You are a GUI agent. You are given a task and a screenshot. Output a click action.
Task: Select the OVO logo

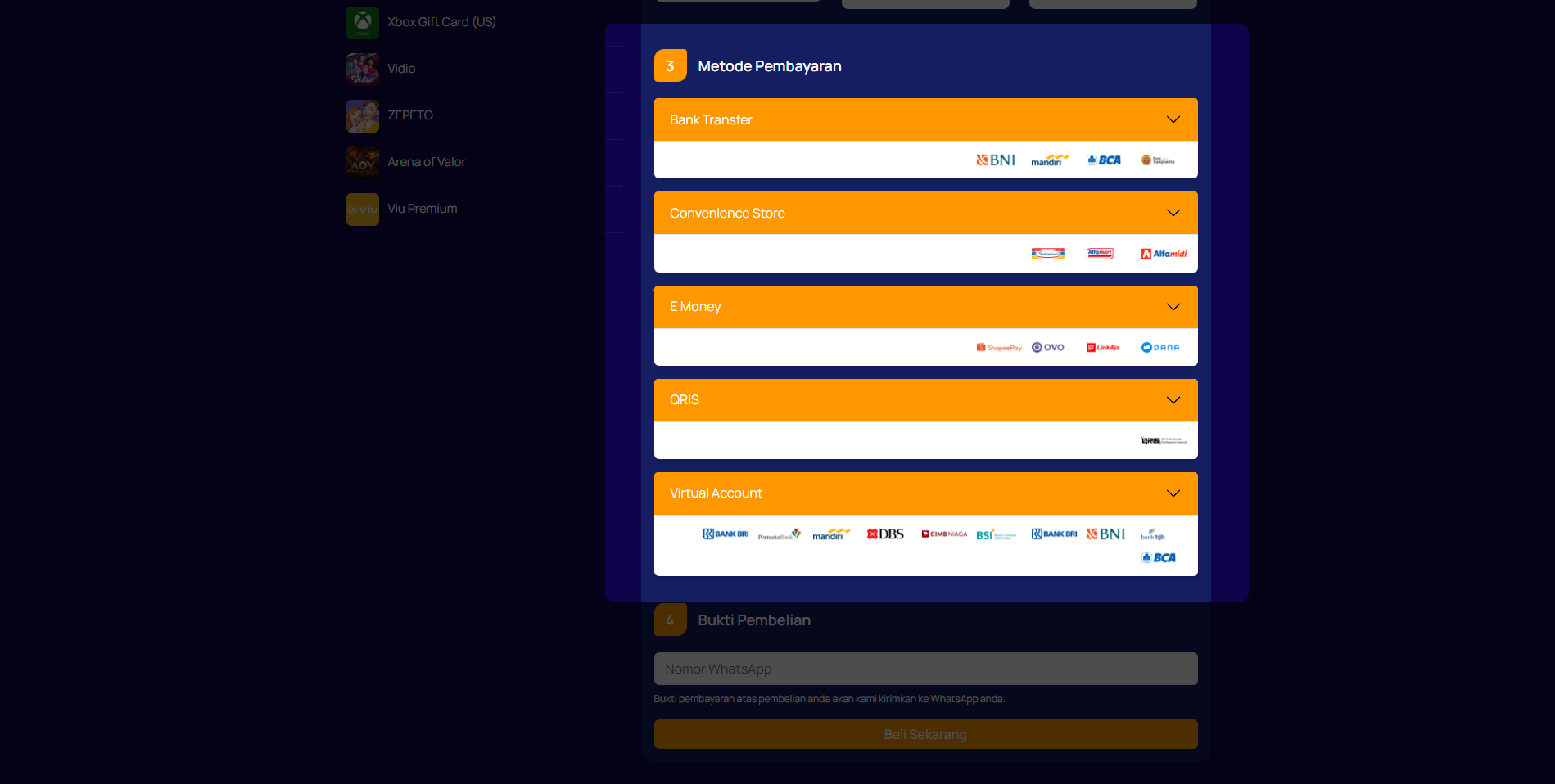(1048, 348)
